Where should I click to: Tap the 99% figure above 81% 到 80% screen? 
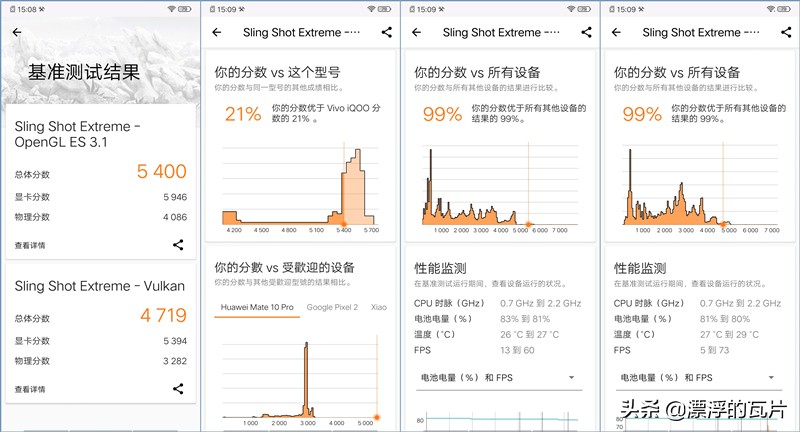pyautogui.click(x=642, y=114)
